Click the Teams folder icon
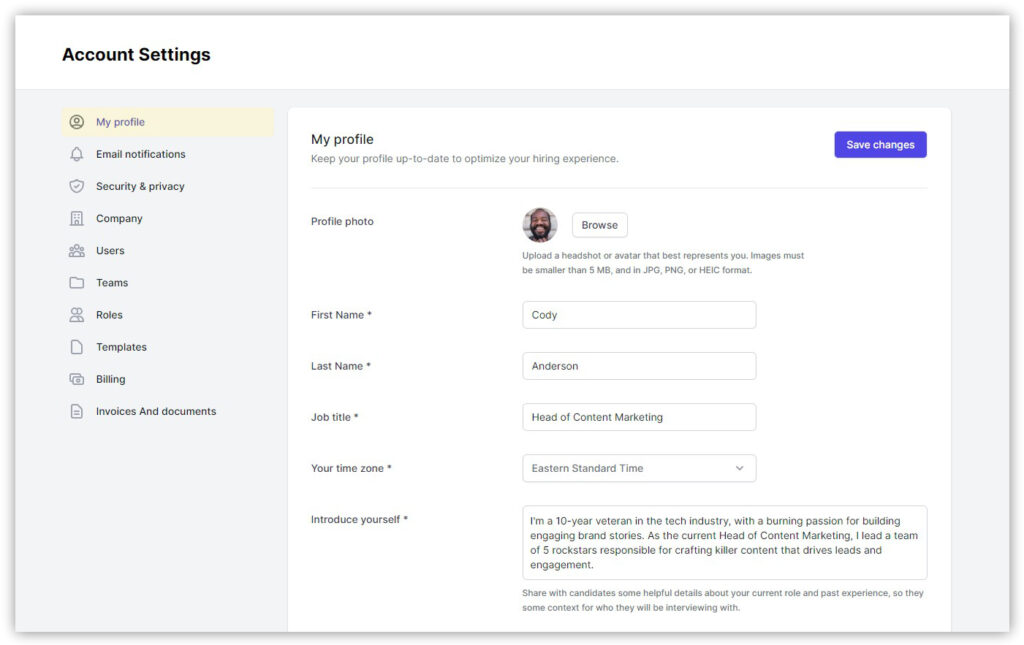This screenshot has width=1024, height=645. 77,283
